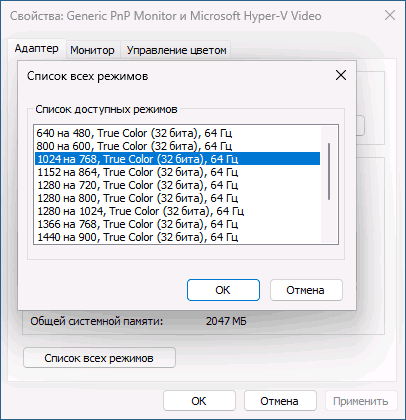
Task: Click the mode list scrollbar thumb
Action: click(x=329, y=172)
